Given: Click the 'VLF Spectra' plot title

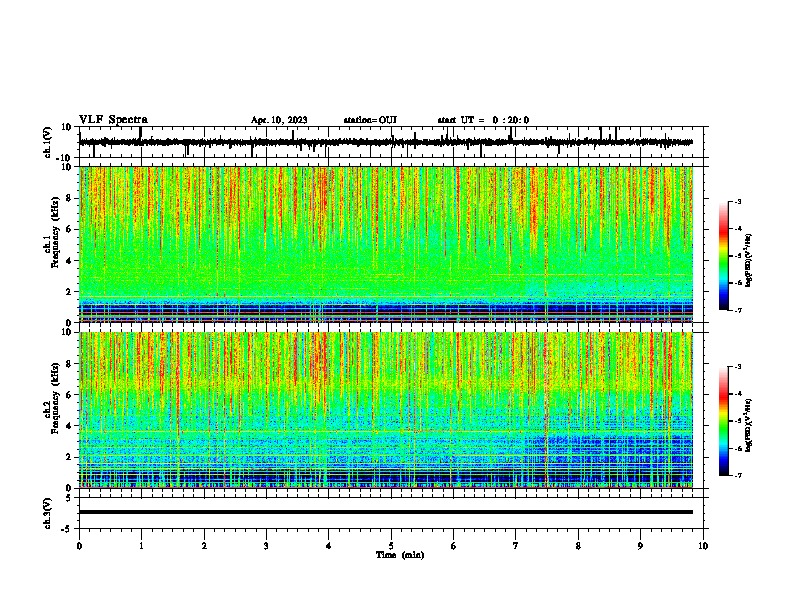Looking at the screenshot, I should (113, 120).
